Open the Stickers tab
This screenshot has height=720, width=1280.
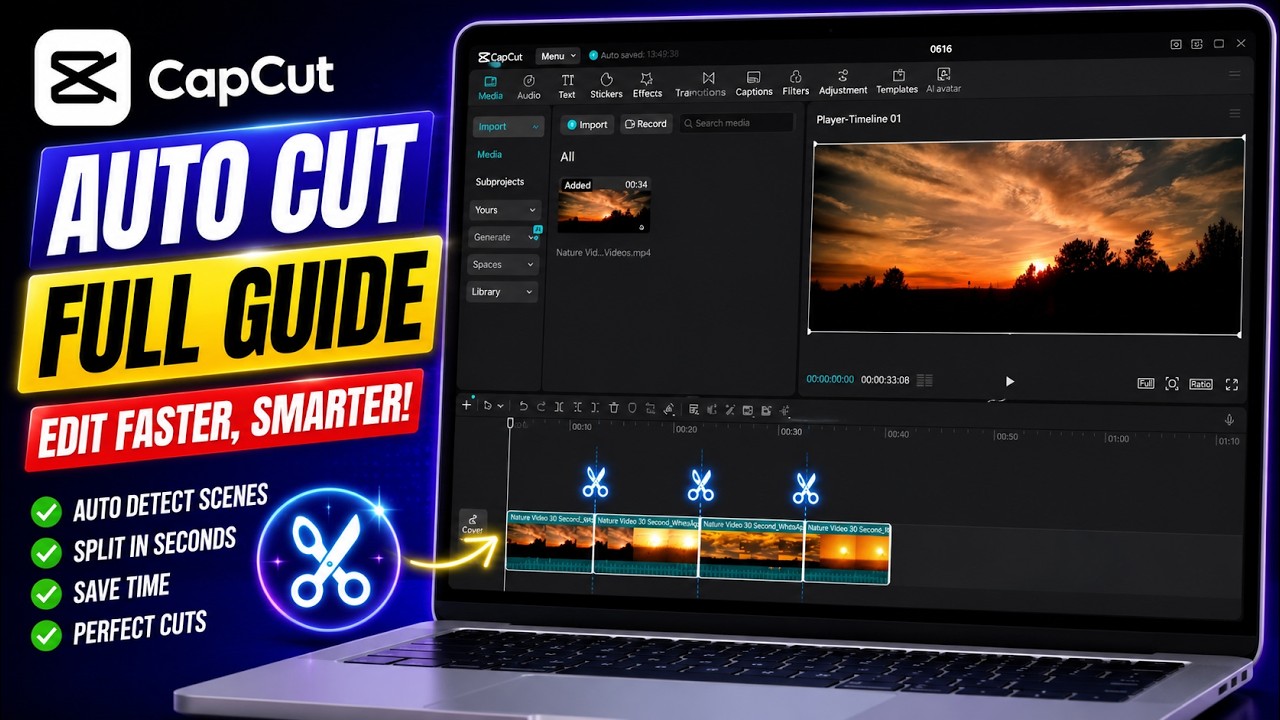point(606,85)
